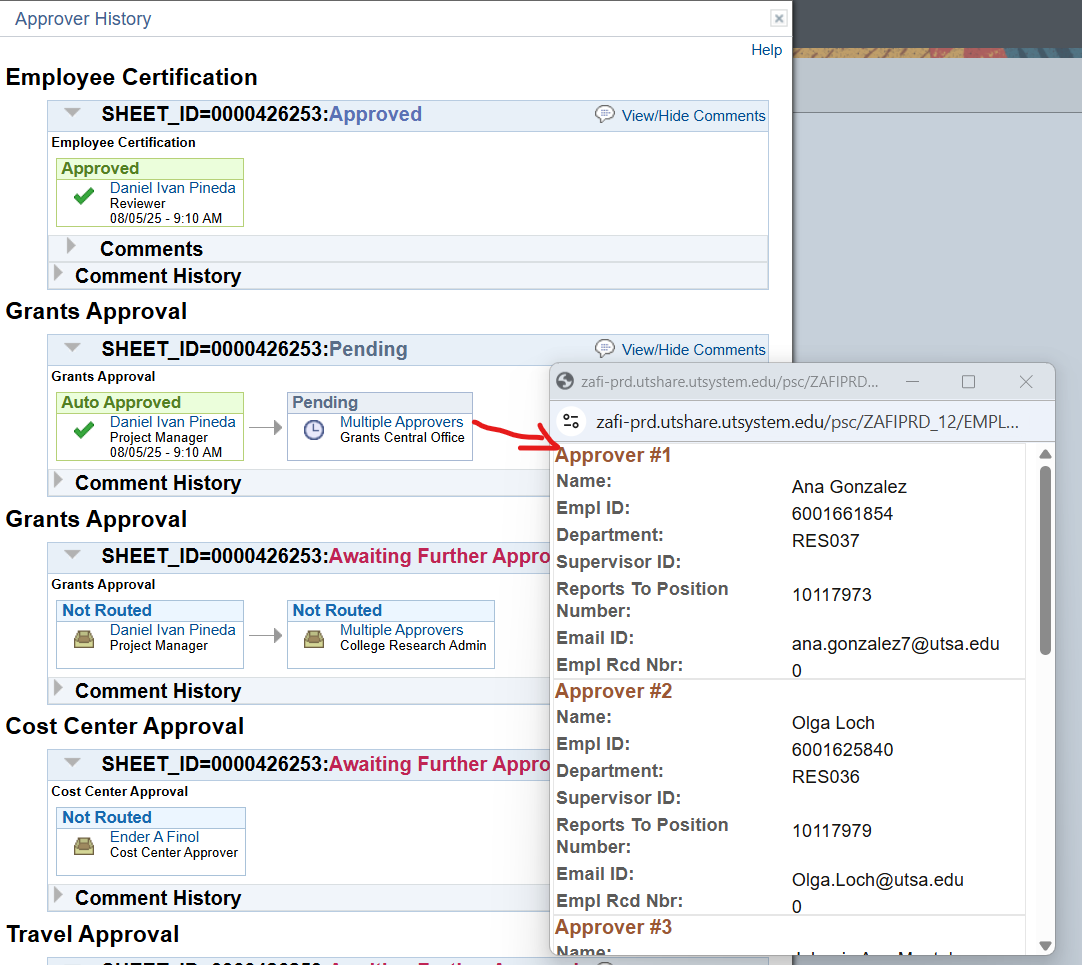Click View/Hide Comments in Employee Certification
This screenshot has height=965, width=1082.
pos(693,115)
